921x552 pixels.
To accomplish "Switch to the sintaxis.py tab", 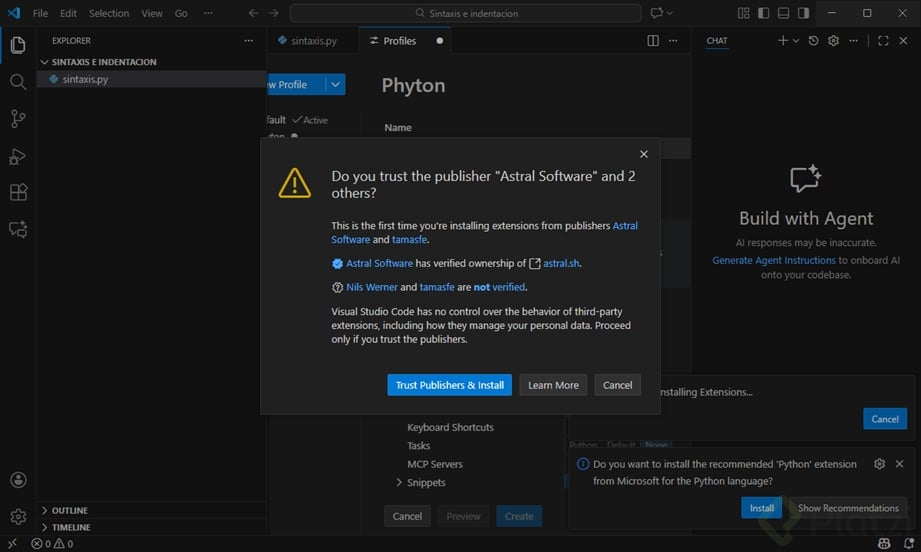I will click(313, 41).
